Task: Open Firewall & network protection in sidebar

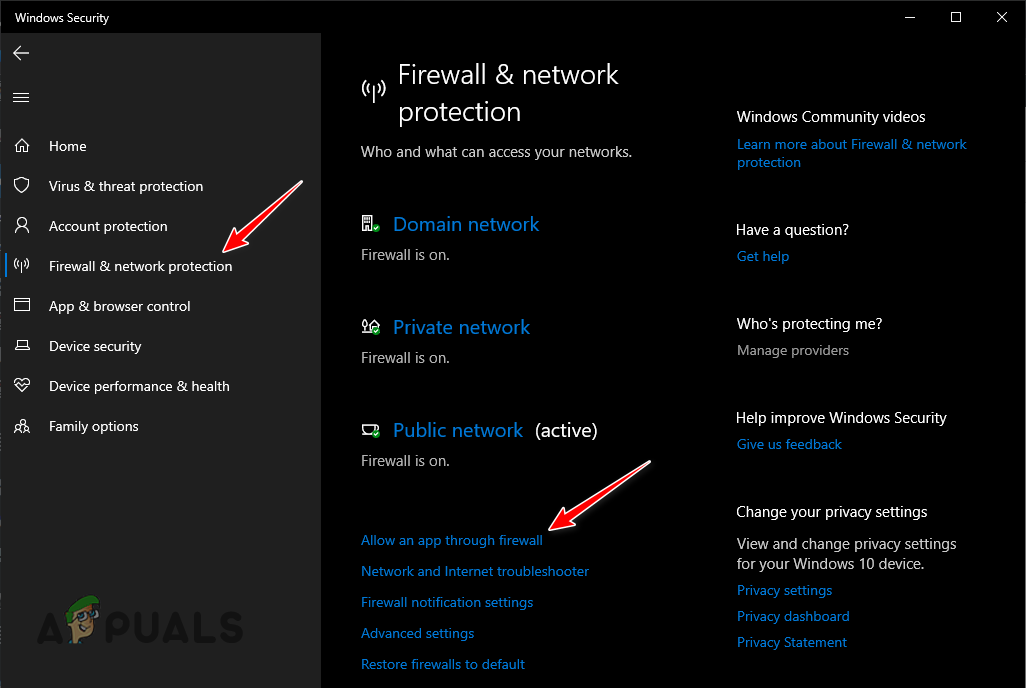Action: (x=140, y=266)
